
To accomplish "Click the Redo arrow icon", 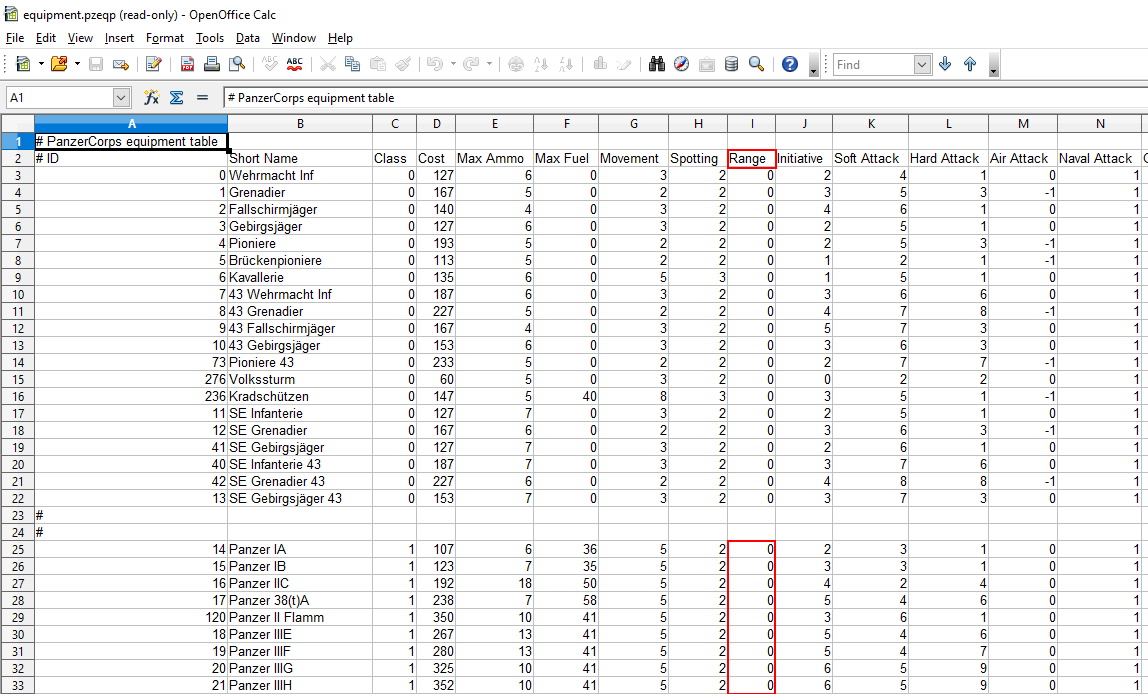I will pyautogui.click(x=472, y=64).
